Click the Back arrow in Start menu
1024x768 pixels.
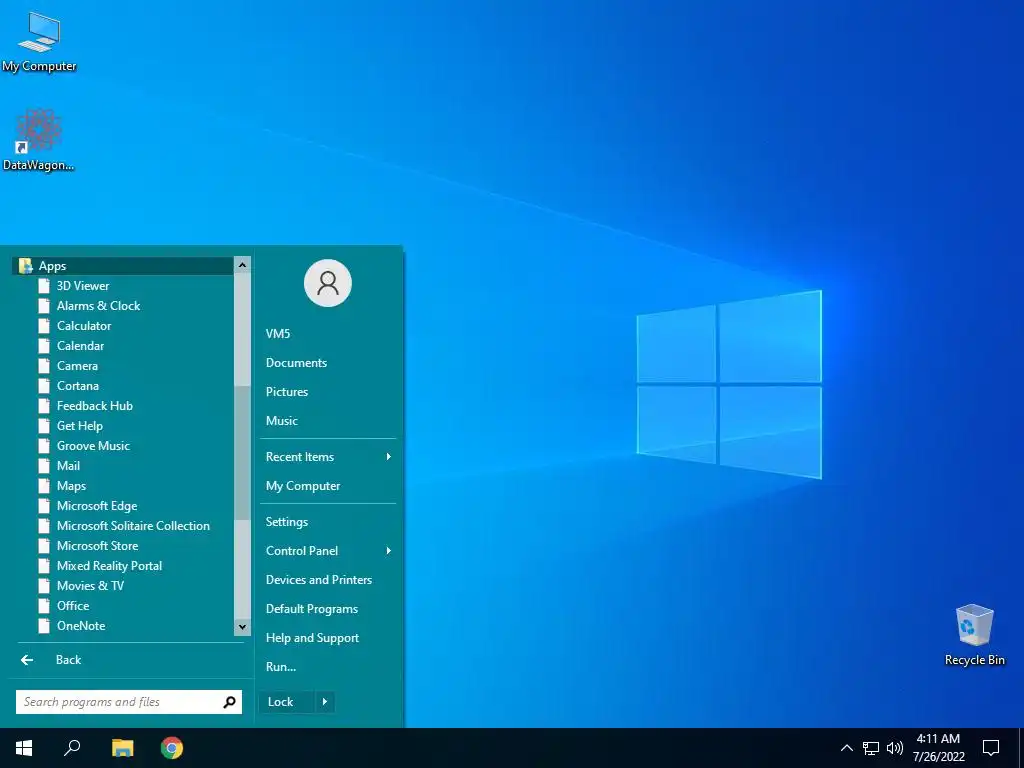coord(27,660)
